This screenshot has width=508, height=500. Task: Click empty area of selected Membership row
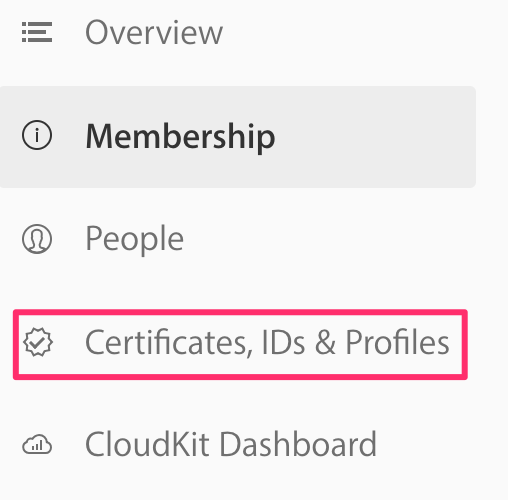coord(373,137)
